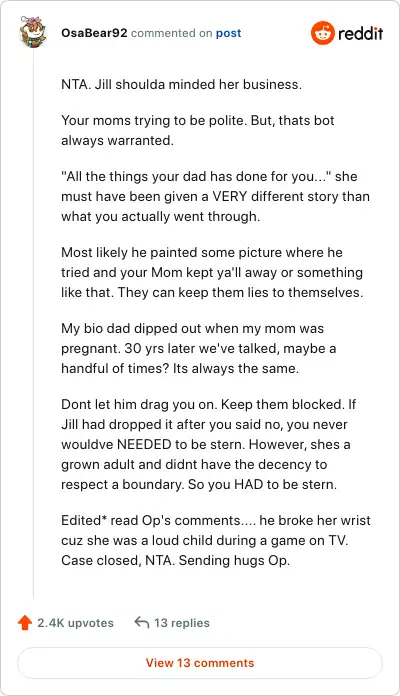Click the reply arrow icon
Image resolution: width=400 pixels, height=696 pixels.
pos(141,622)
